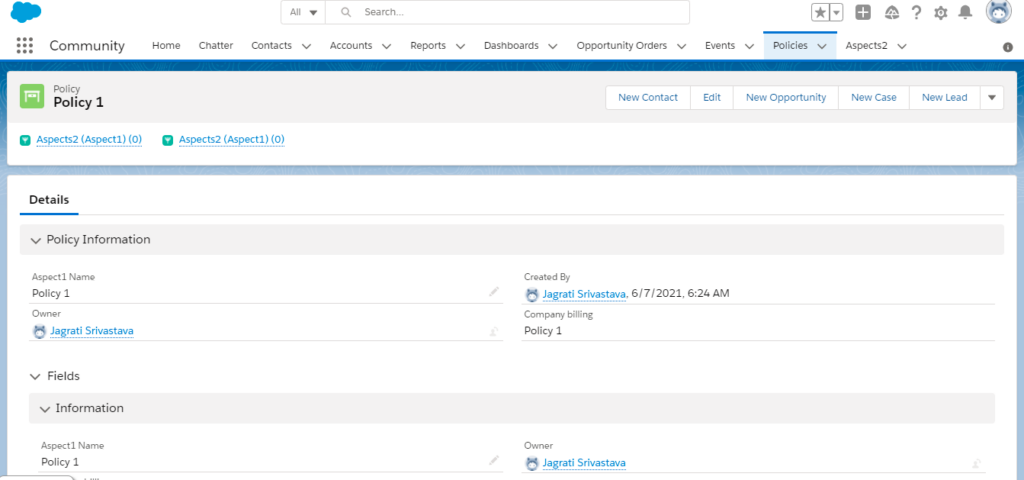Open the Help question mark icon
The width and height of the screenshot is (1024, 480).
915,12
